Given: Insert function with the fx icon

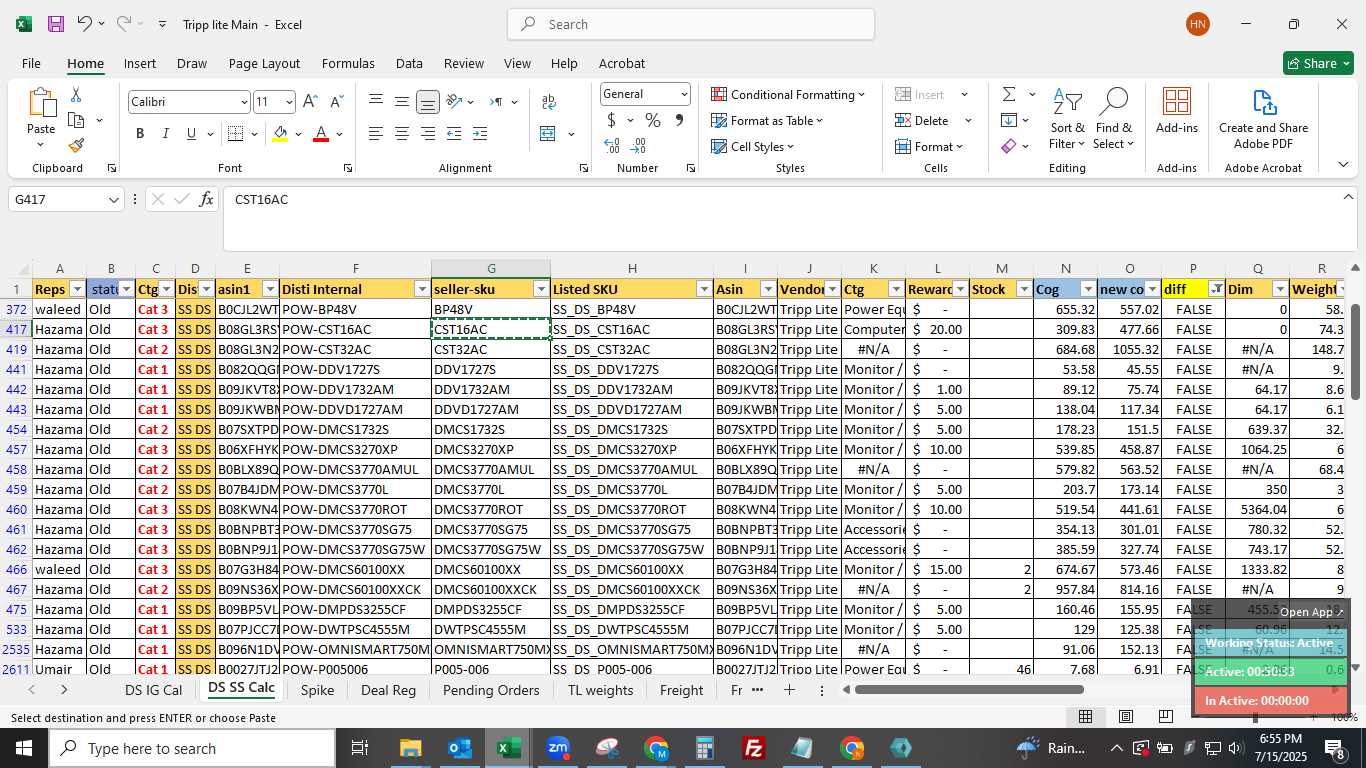Looking at the screenshot, I should tap(207, 199).
